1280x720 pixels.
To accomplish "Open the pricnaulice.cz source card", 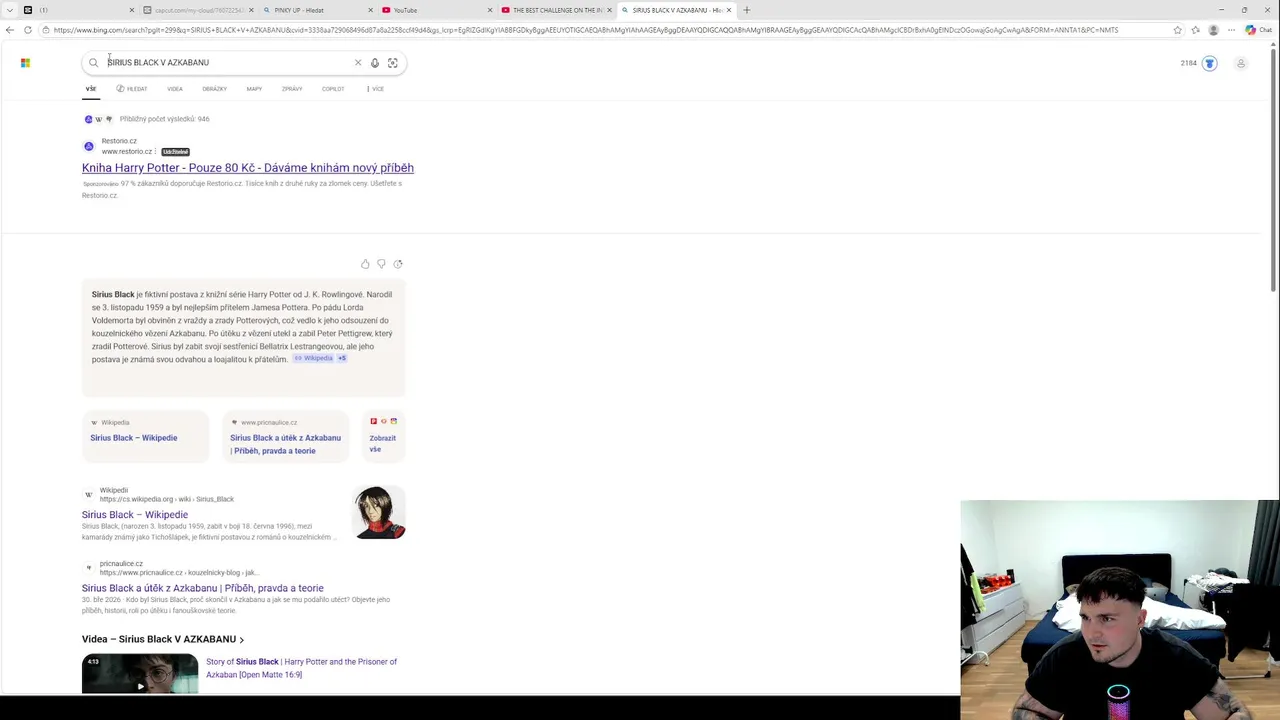I will (x=285, y=436).
